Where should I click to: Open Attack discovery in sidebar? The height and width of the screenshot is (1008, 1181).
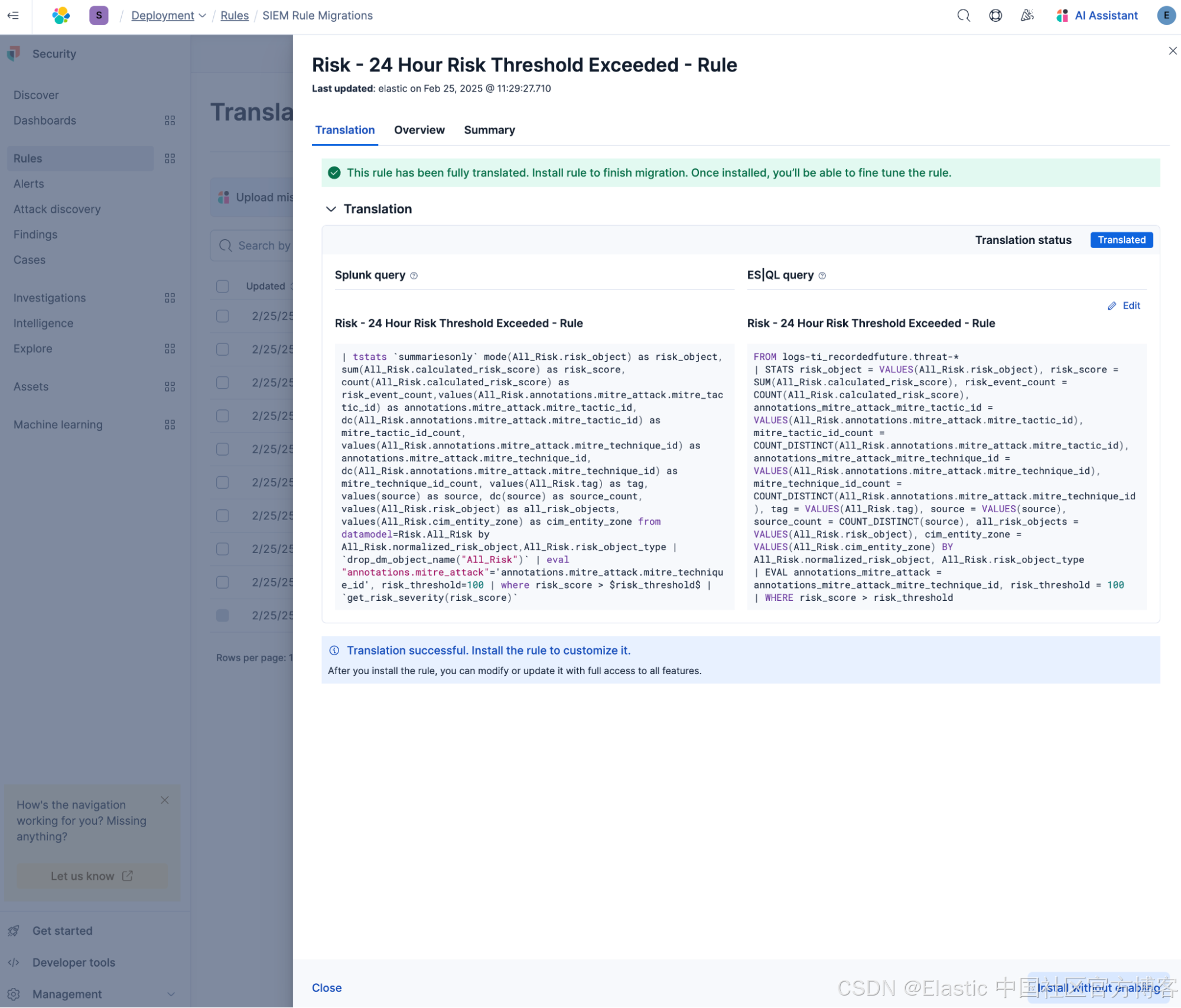[x=57, y=209]
